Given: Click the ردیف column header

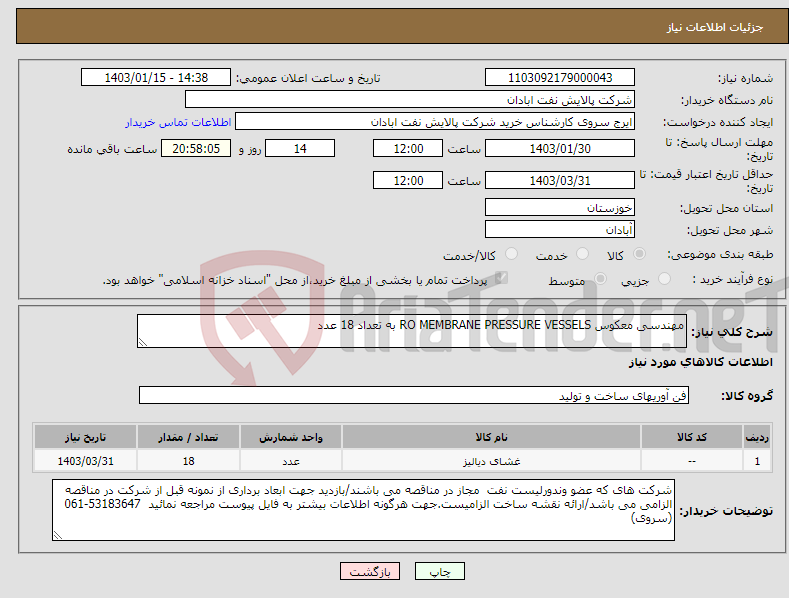Looking at the screenshot, I should [757, 437].
